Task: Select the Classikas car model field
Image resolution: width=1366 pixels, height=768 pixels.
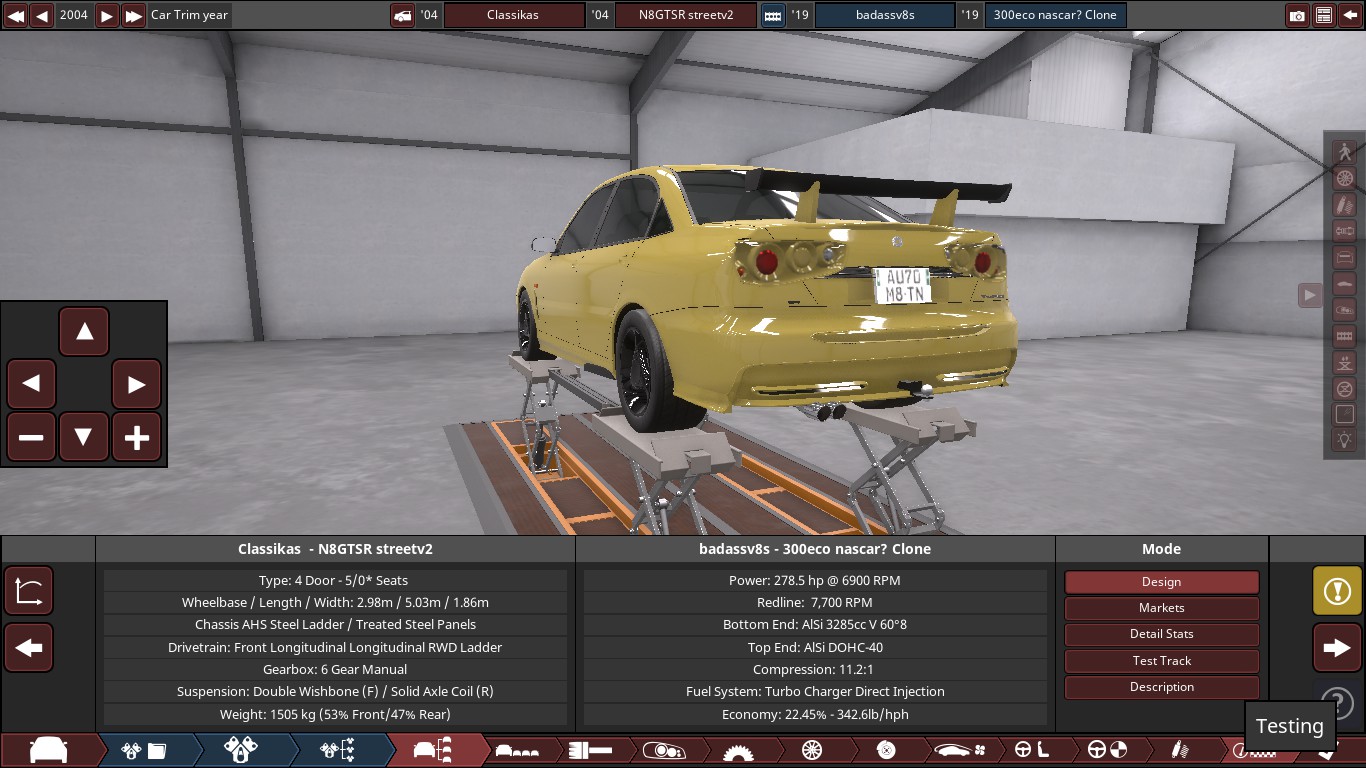Action: (x=513, y=15)
